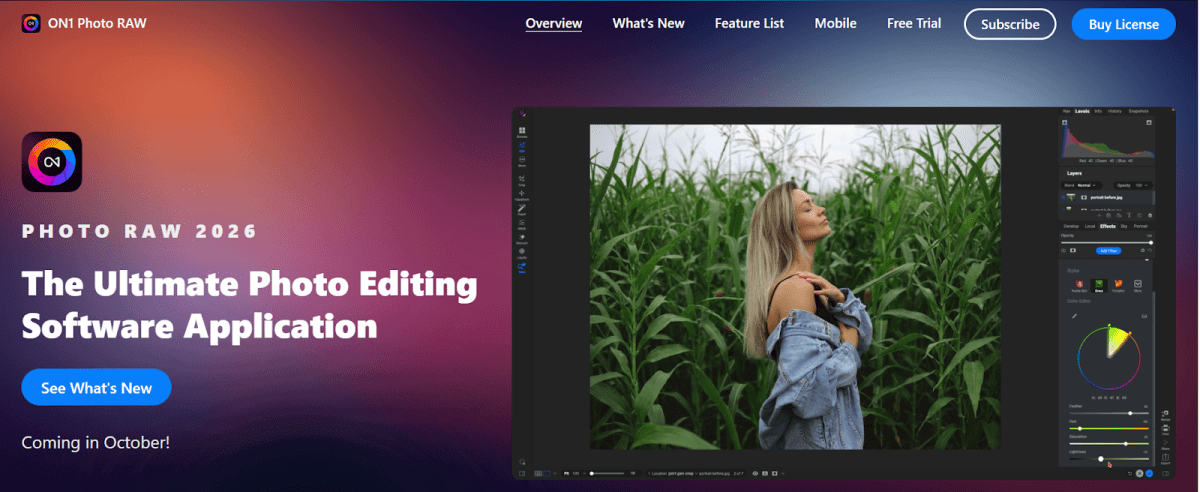Screen dimensions: 1200x492
Task: Click the large ON1 Photo RAW app icon
Action: tap(51, 162)
